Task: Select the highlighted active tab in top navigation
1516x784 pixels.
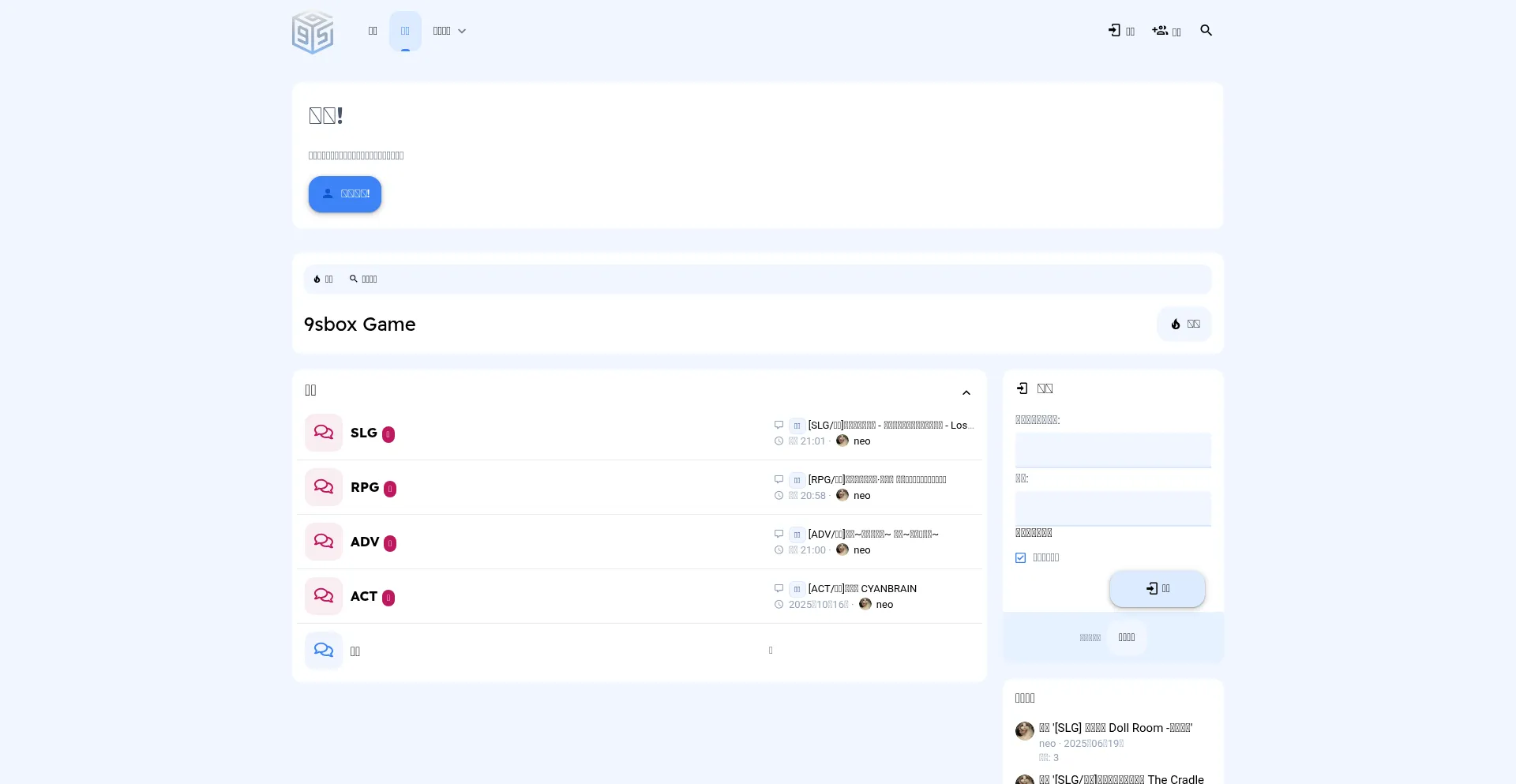Action: pos(405,32)
